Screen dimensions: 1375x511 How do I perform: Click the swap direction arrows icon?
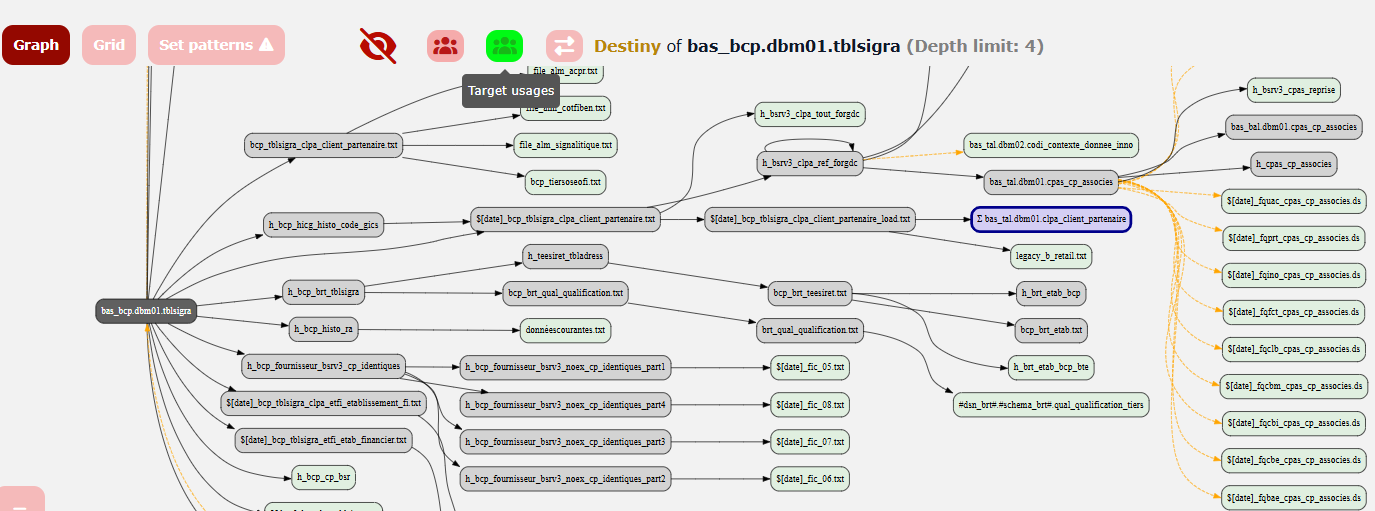click(564, 45)
